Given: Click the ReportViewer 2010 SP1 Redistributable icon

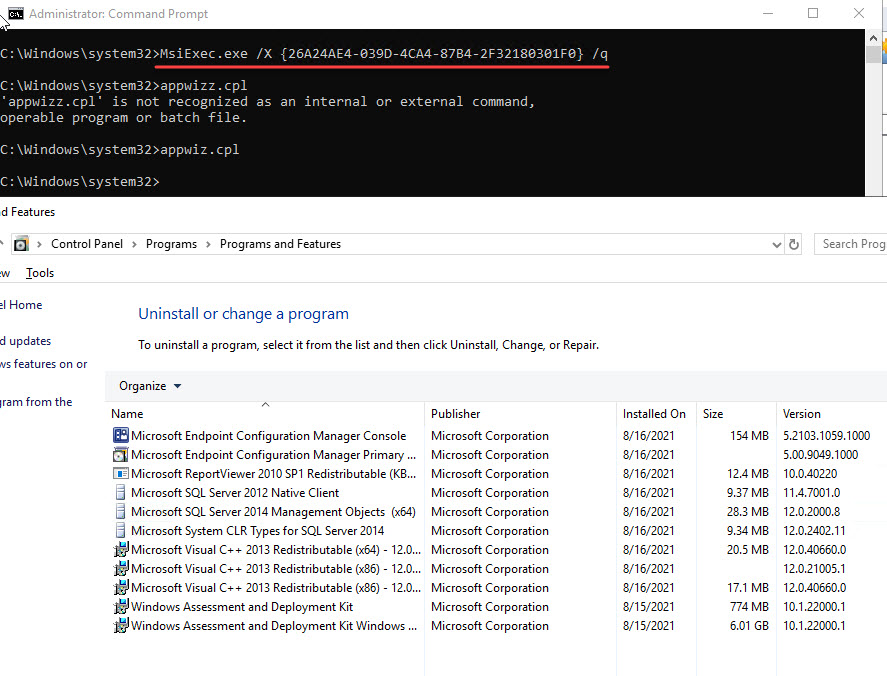Looking at the screenshot, I should (x=121, y=474).
